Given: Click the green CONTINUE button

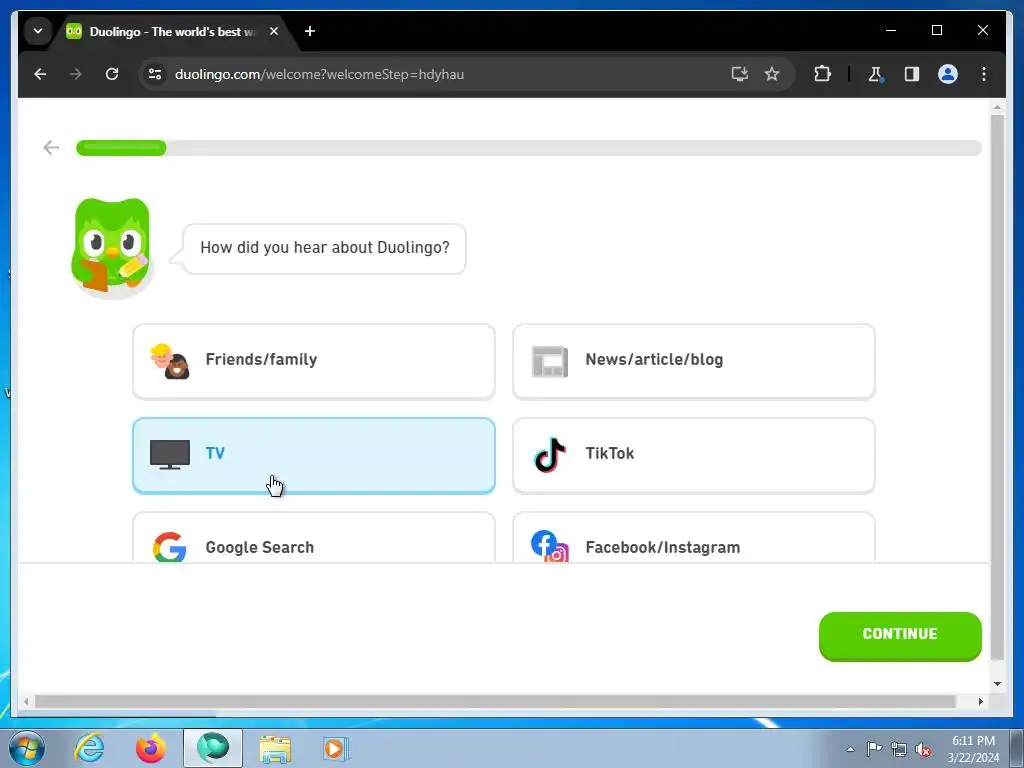Looking at the screenshot, I should pos(900,635).
